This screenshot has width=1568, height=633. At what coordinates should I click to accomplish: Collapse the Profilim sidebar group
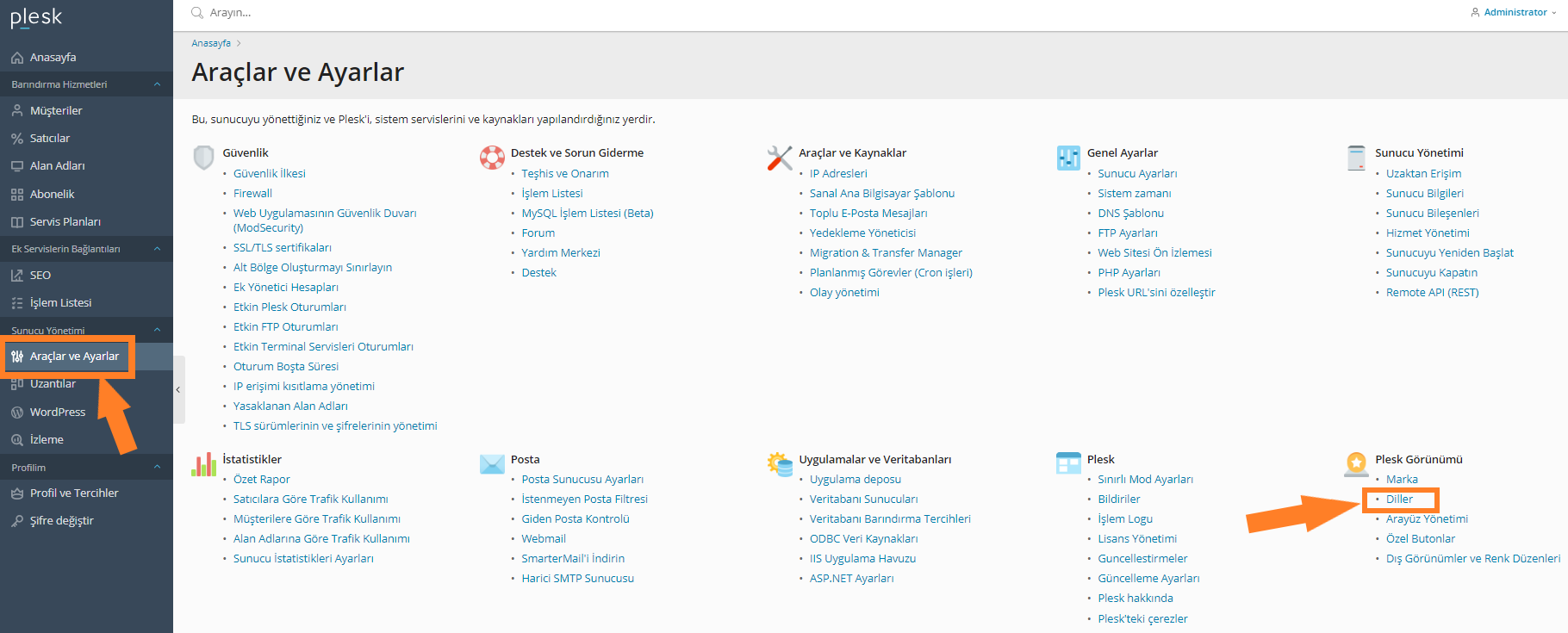pos(157,467)
